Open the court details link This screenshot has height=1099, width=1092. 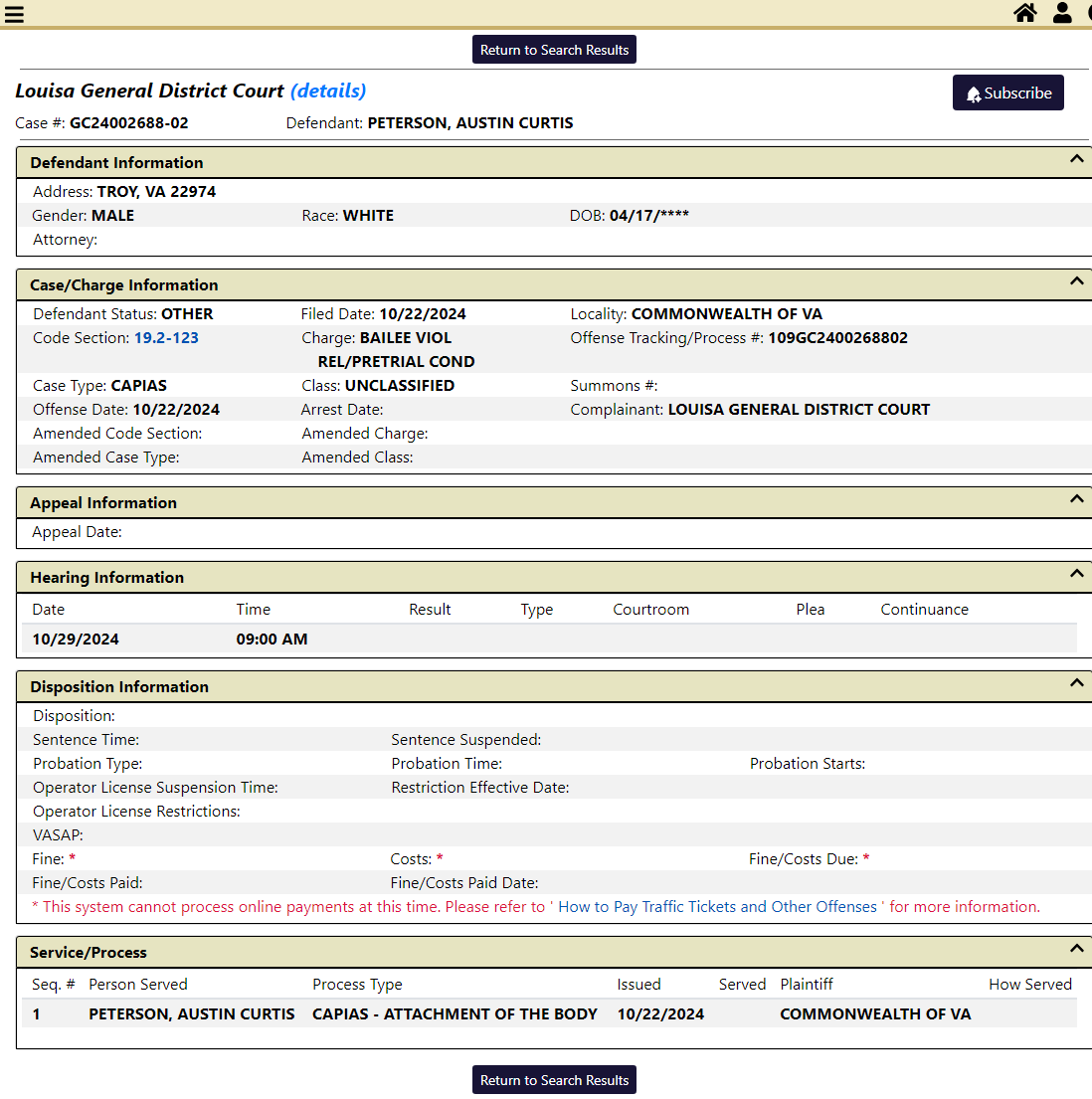click(x=328, y=91)
